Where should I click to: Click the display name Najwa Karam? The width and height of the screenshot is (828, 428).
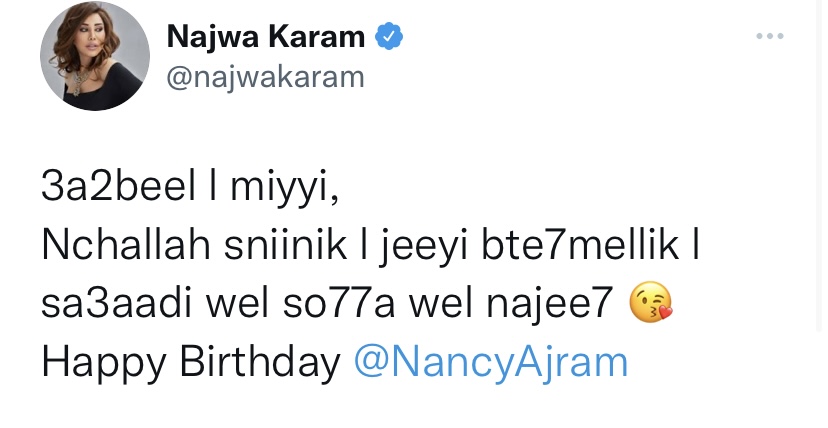point(265,39)
